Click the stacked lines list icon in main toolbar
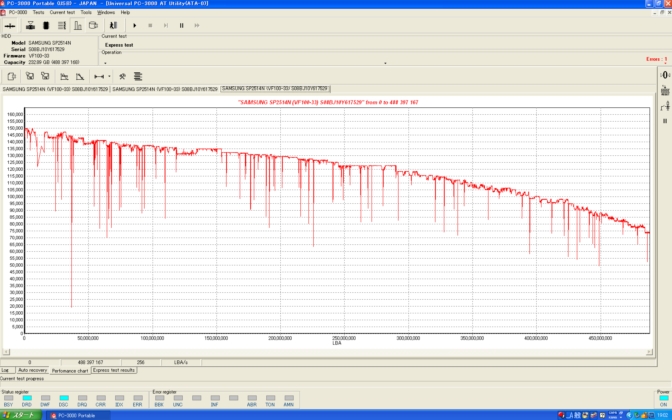 pyautogui.click(x=62, y=26)
